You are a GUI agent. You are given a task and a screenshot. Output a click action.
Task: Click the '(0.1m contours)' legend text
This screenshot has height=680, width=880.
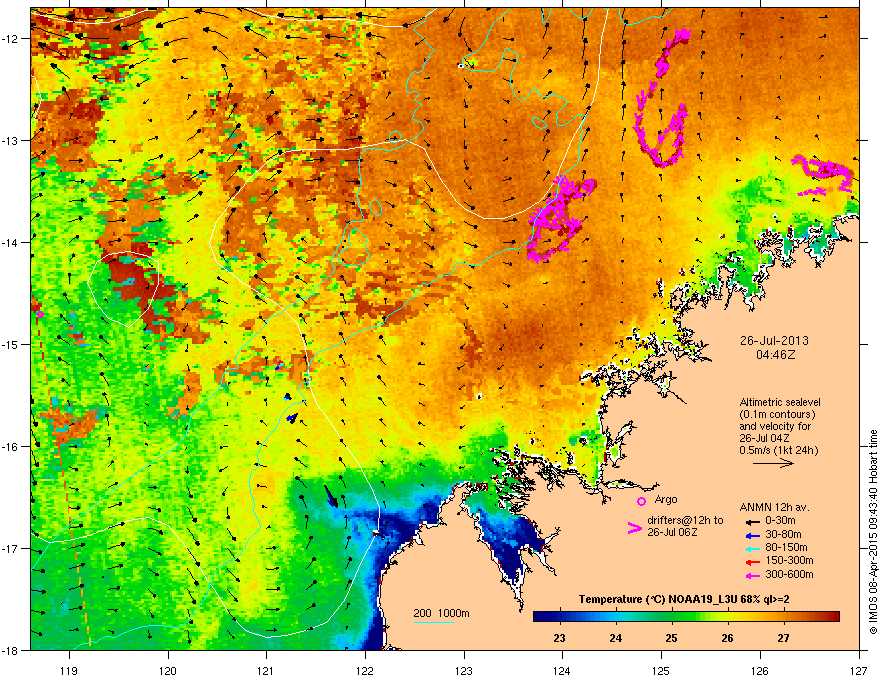pyautogui.click(x=777, y=415)
